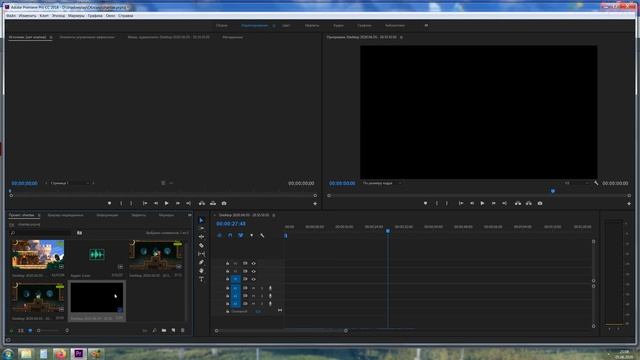The image size is (640, 360).
Task: Switch to Effect Controls tab
Action: 87,37
